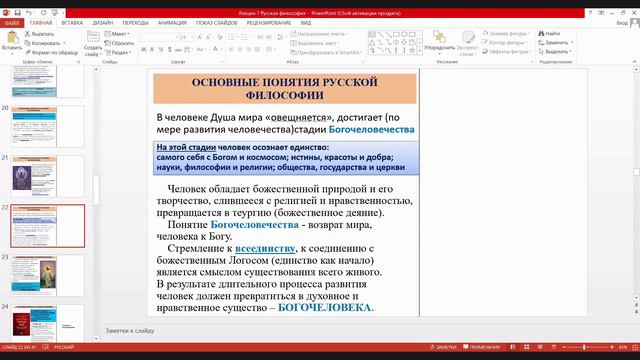This screenshot has height=360, width=640.
Task: Click the Создать слайд new slide icon
Action: [x=93, y=37]
